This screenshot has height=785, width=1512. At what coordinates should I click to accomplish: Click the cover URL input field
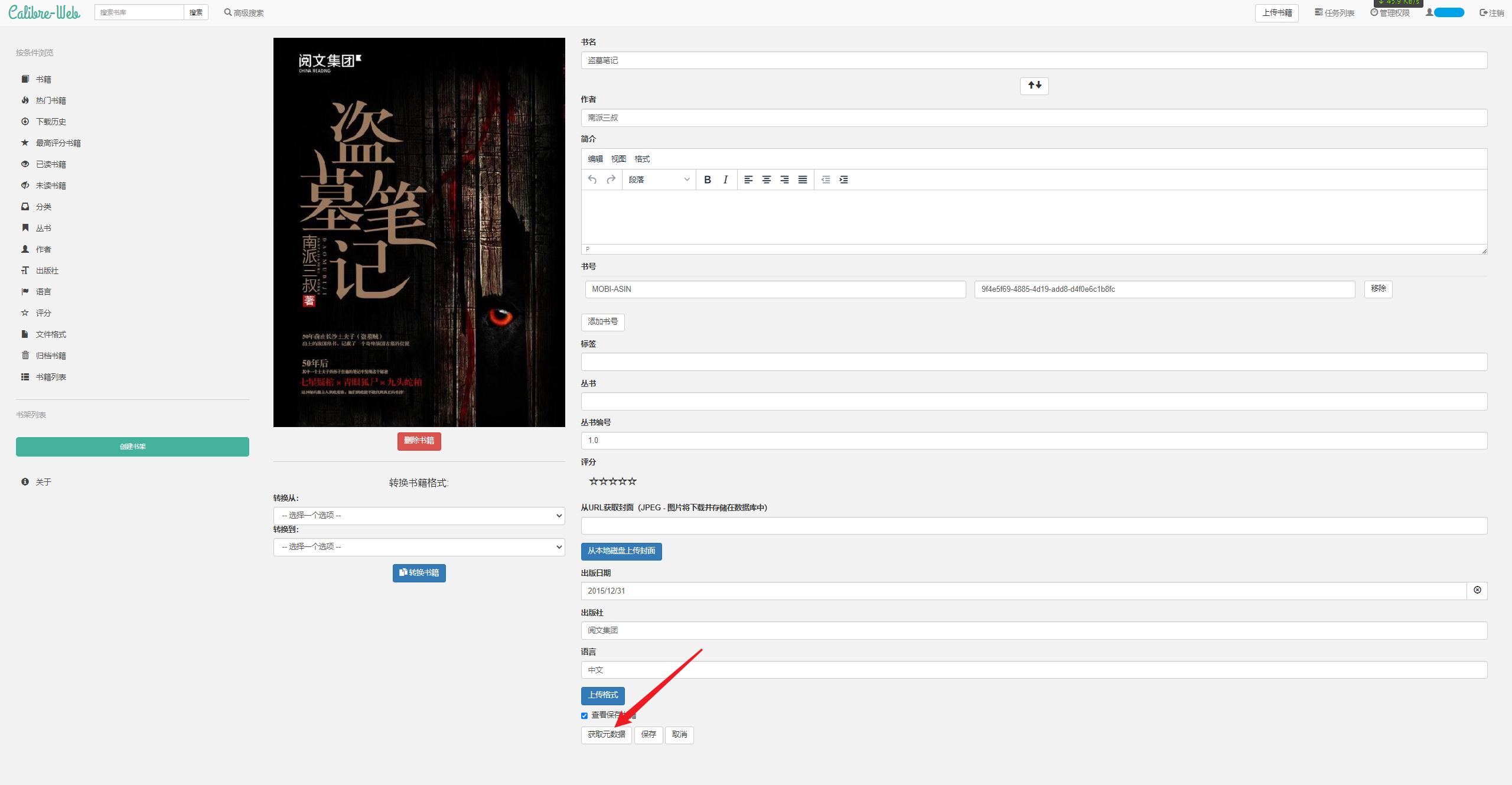pos(1034,526)
